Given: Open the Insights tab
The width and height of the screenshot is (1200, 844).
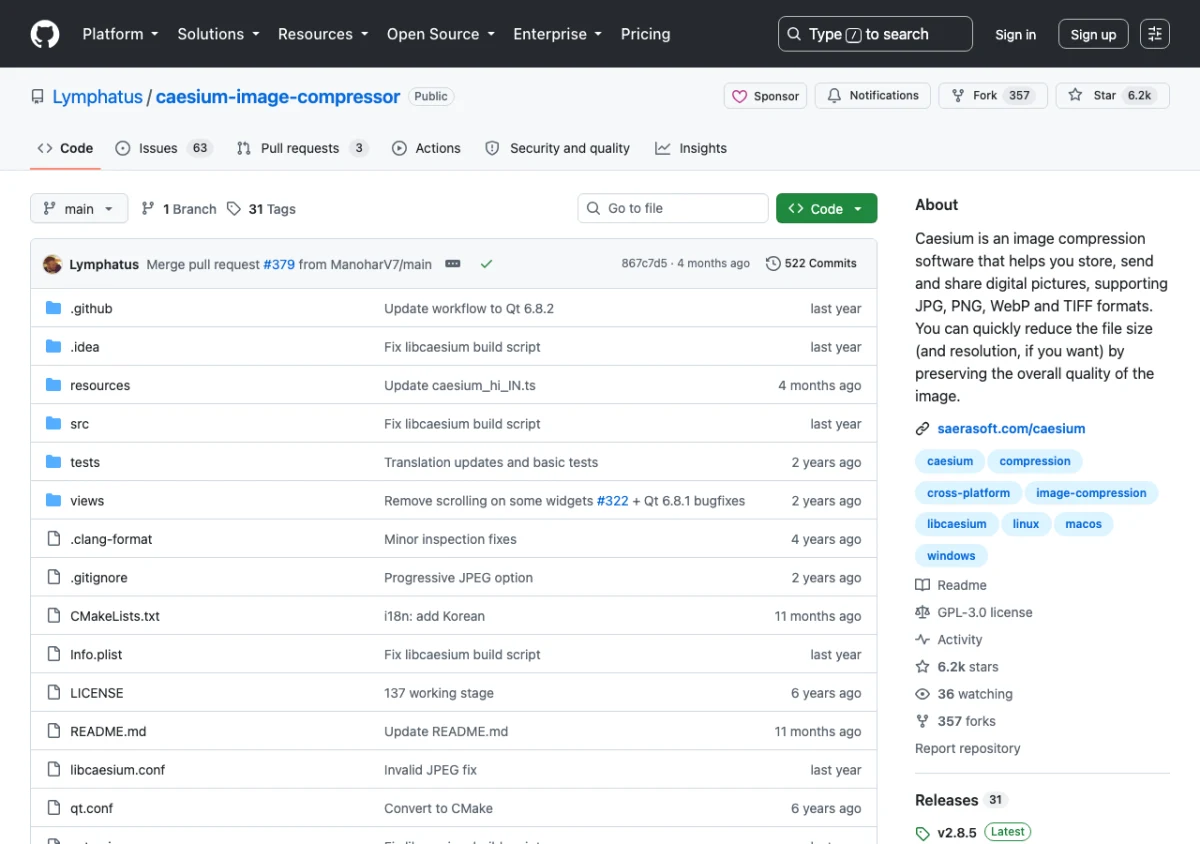Looking at the screenshot, I should point(691,148).
